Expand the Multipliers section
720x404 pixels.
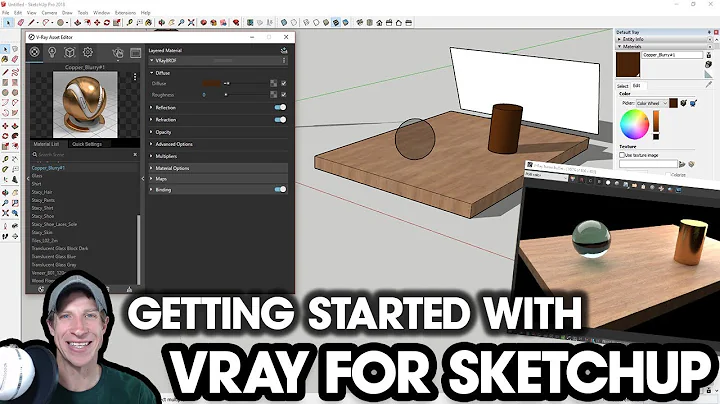click(x=152, y=156)
